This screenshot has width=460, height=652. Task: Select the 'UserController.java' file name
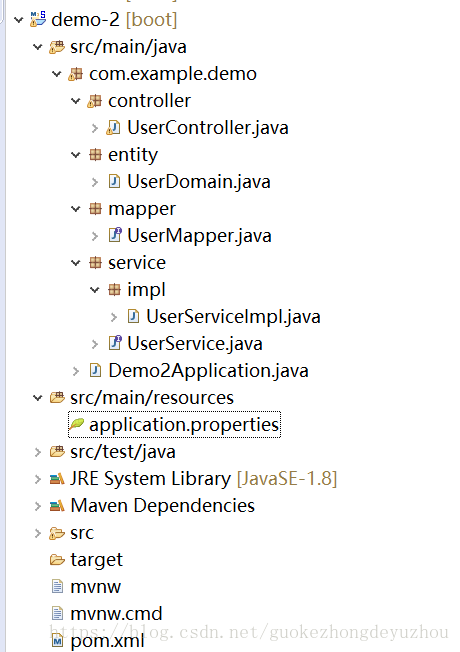pos(208,128)
